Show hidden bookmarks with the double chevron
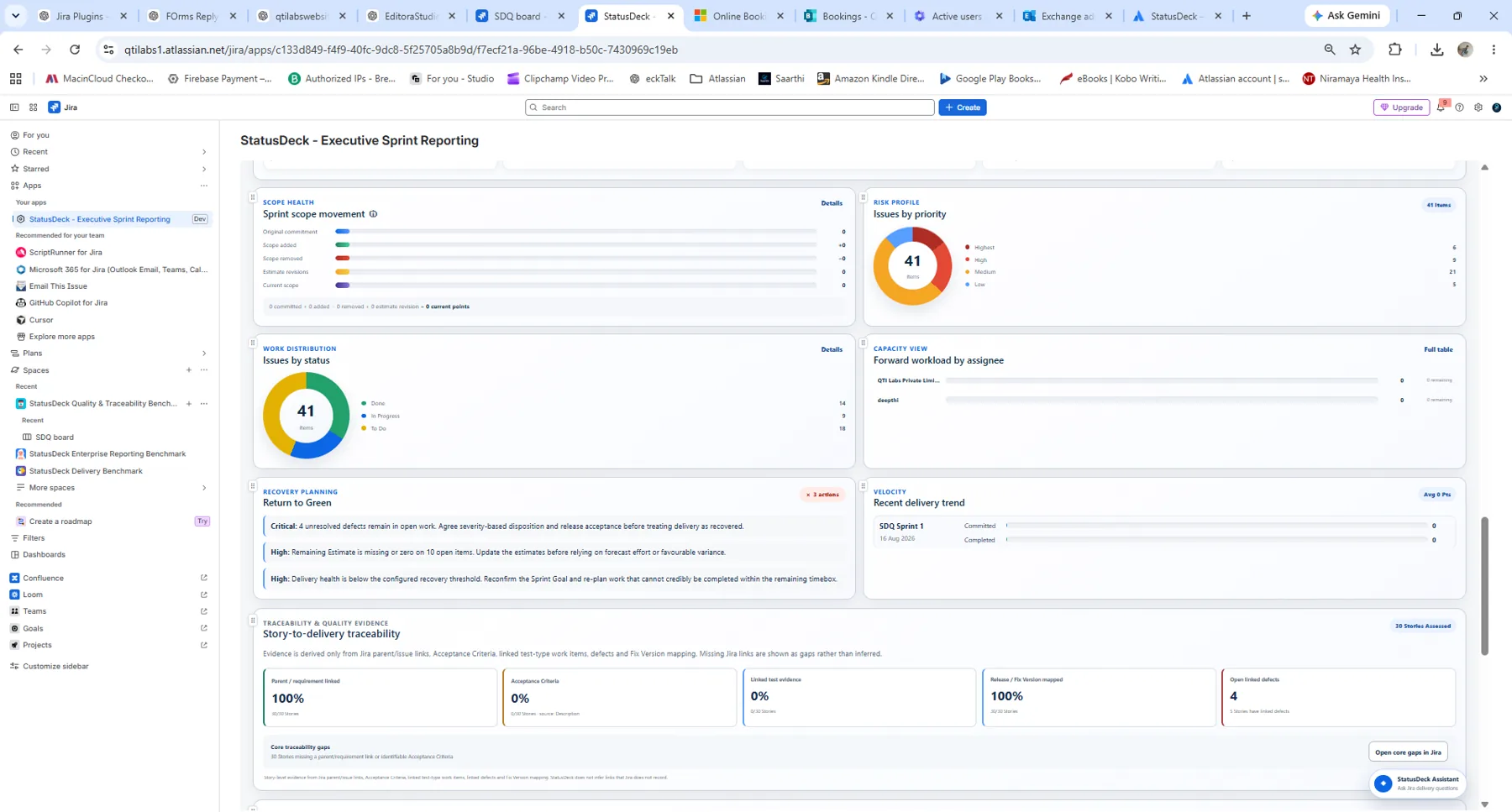 pos(1483,79)
